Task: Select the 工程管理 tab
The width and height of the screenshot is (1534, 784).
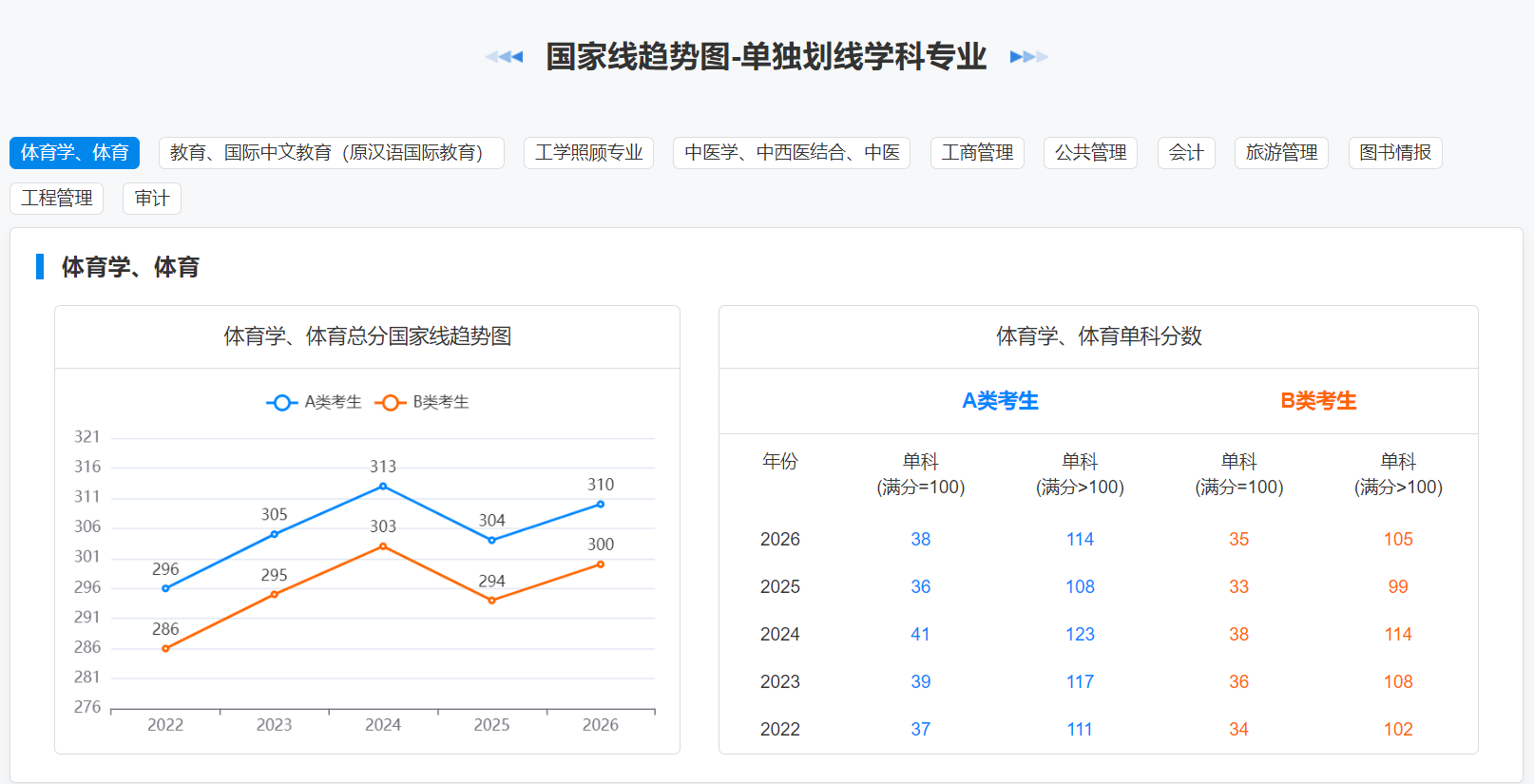Action: (57, 199)
